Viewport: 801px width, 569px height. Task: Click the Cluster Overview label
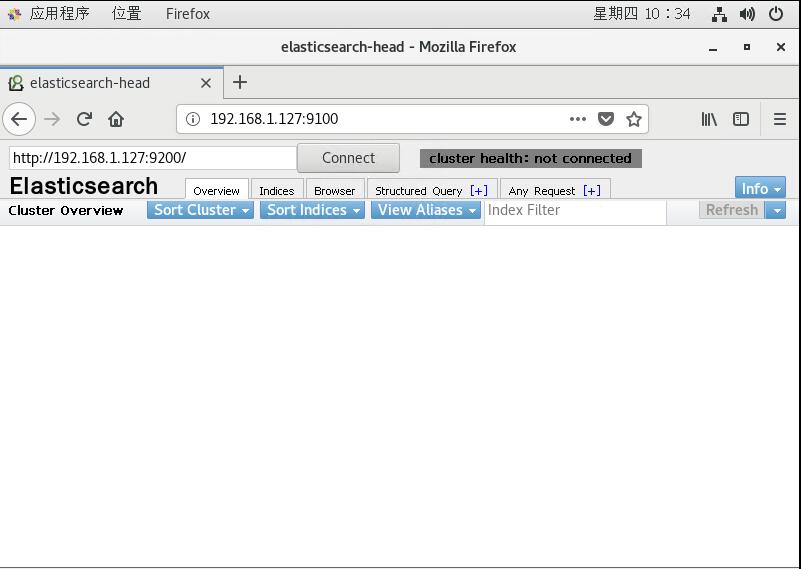pyautogui.click(x=66, y=210)
